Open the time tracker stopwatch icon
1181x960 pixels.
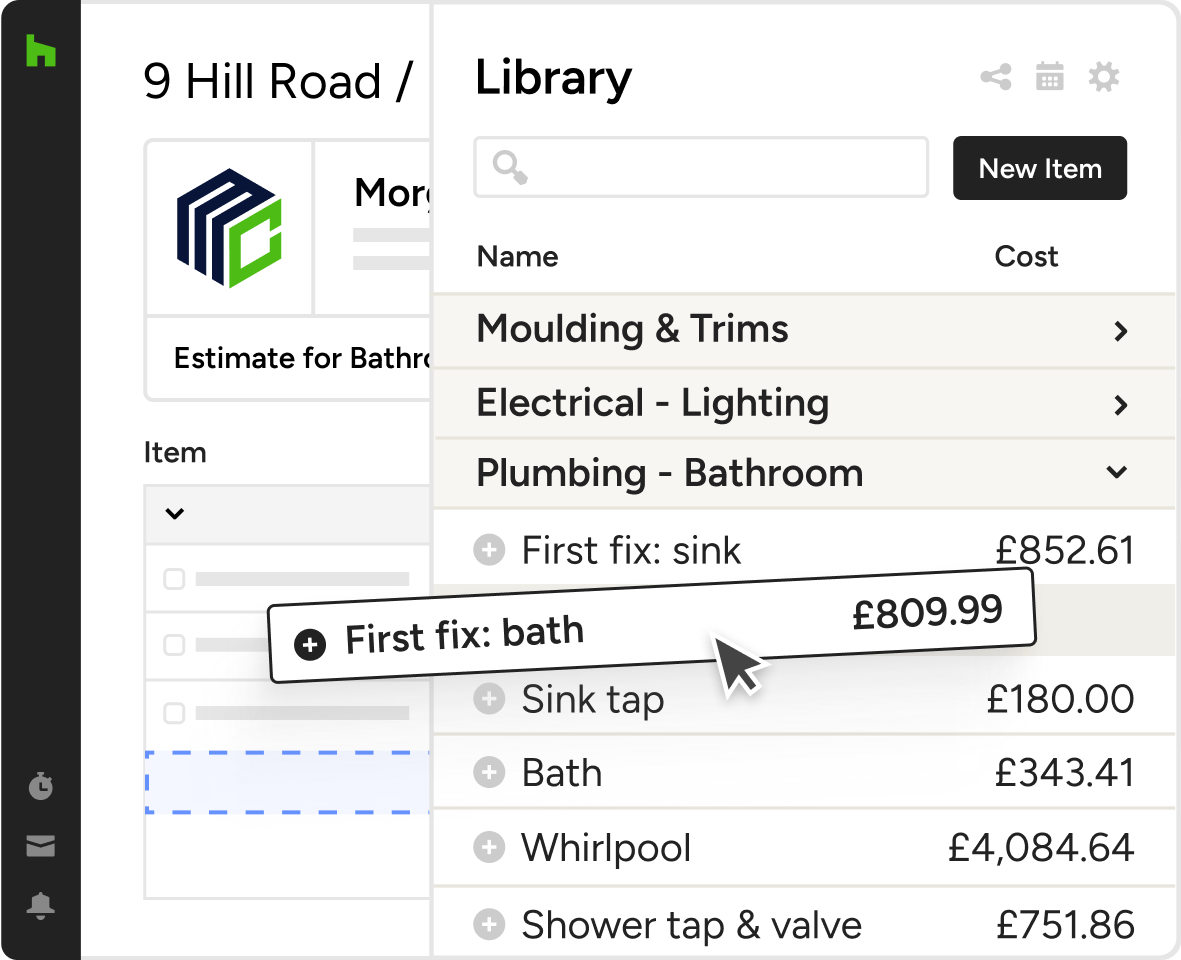[40, 787]
